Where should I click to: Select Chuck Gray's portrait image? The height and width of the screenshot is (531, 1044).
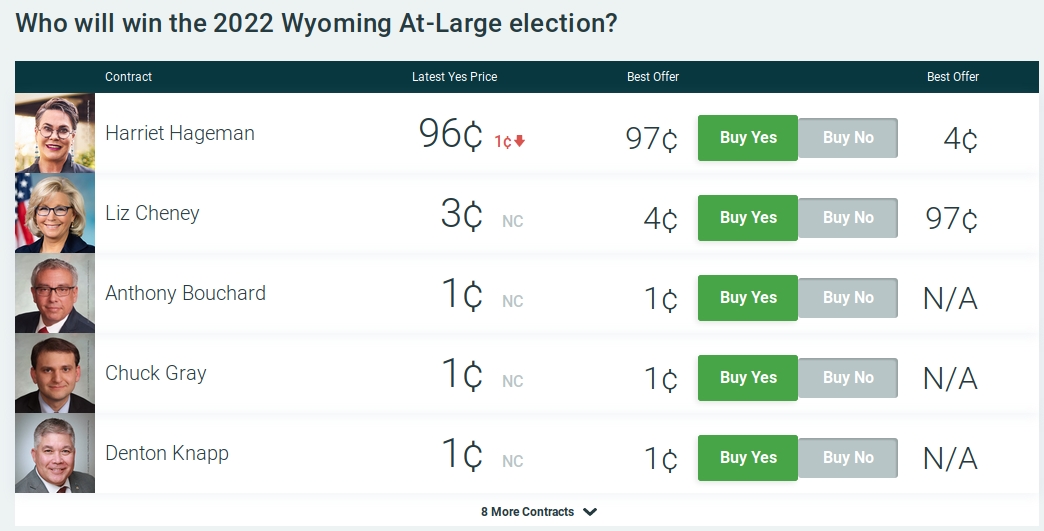(x=55, y=373)
